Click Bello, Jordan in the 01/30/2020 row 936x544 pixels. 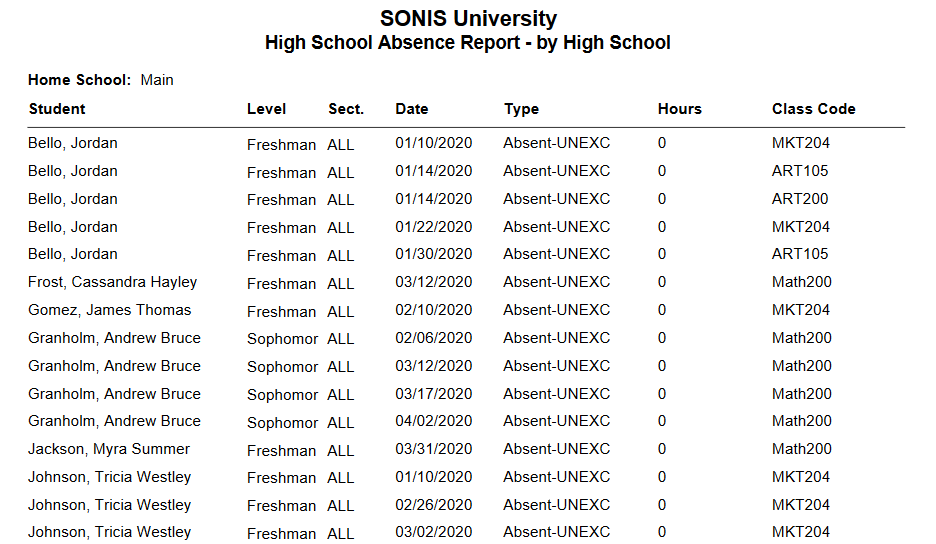(x=72, y=254)
